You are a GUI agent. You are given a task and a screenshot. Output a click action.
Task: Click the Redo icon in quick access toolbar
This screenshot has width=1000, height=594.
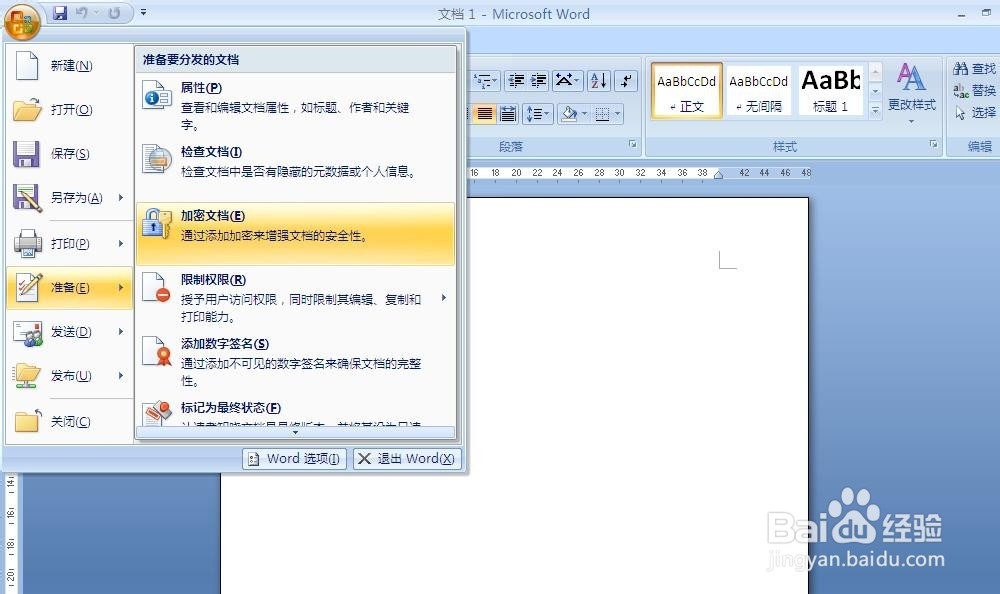pyautogui.click(x=114, y=13)
